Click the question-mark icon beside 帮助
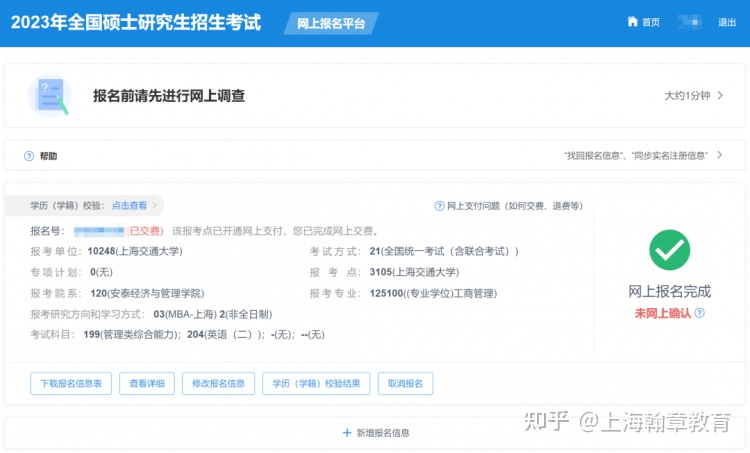750x453 pixels. [29, 156]
